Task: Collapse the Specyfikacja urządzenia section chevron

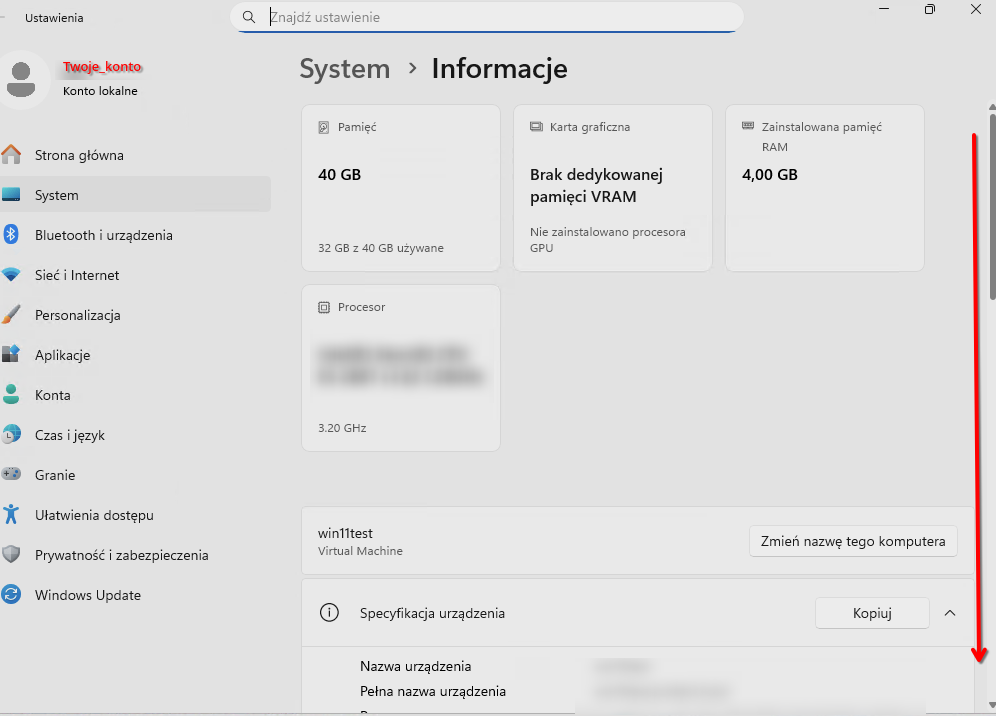Action: [950, 613]
